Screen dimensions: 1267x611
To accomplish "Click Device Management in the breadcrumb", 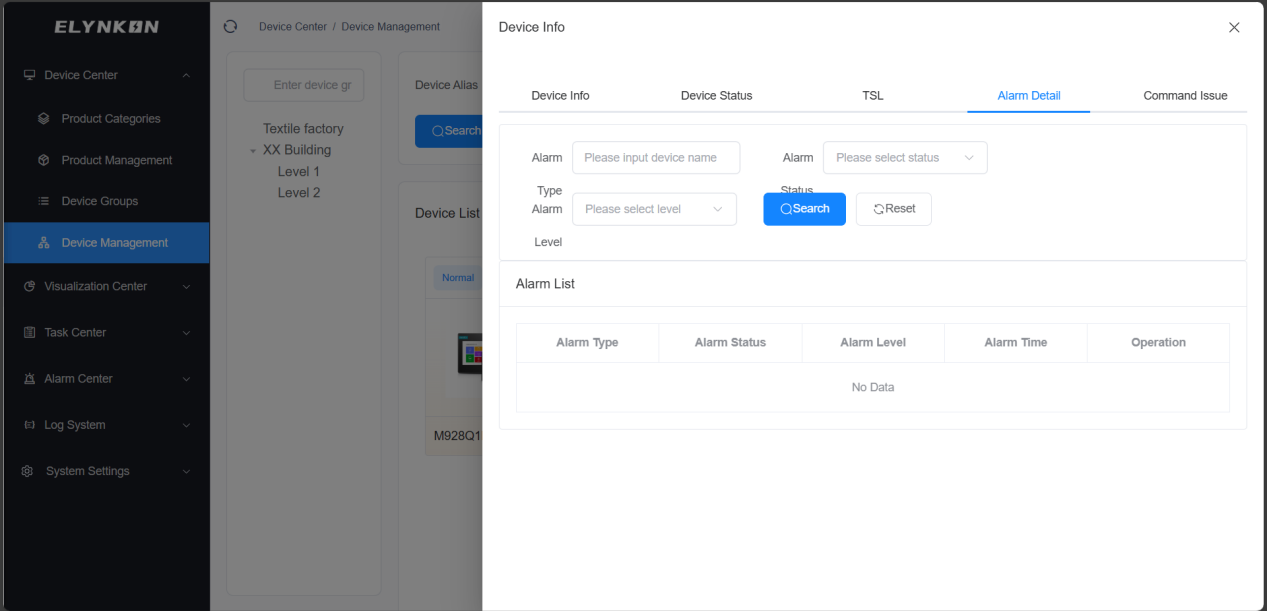I will (x=391, y=27).
